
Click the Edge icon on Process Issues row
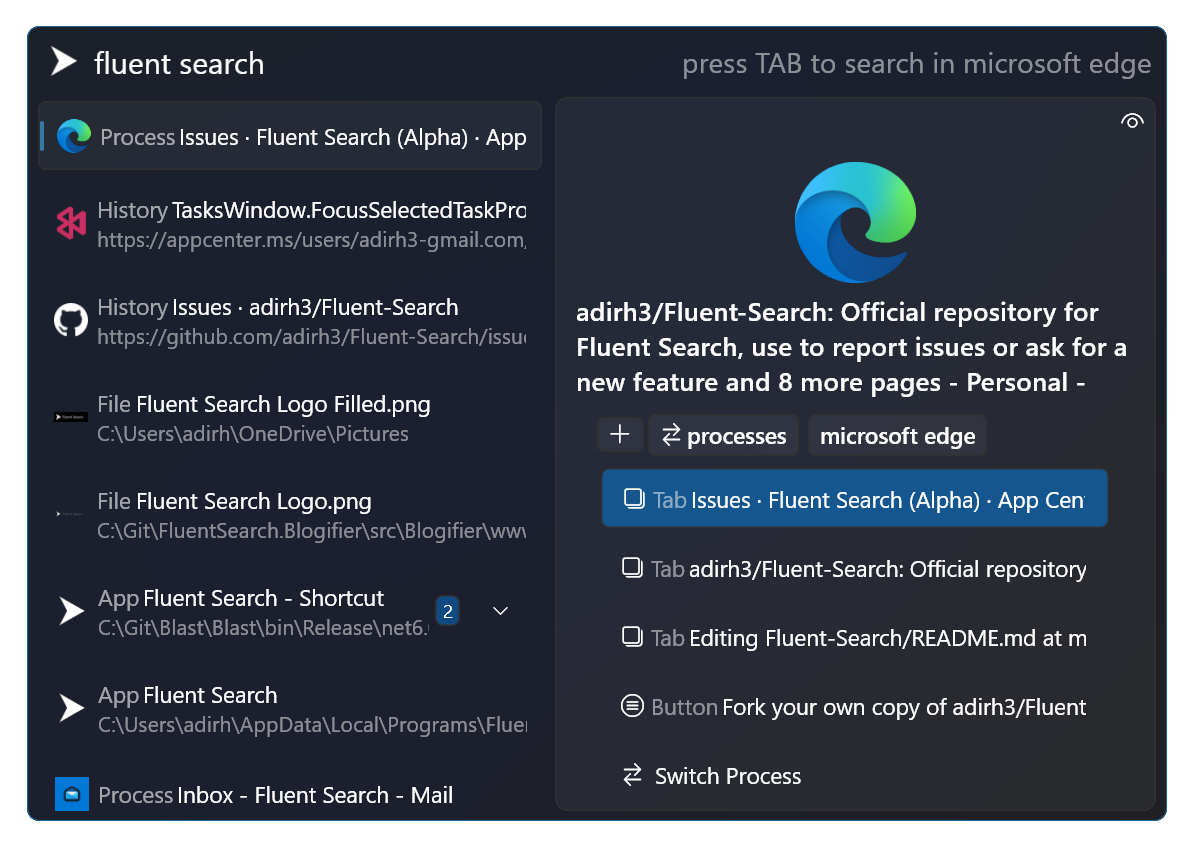pyautogui.click(x=74, y=136)
